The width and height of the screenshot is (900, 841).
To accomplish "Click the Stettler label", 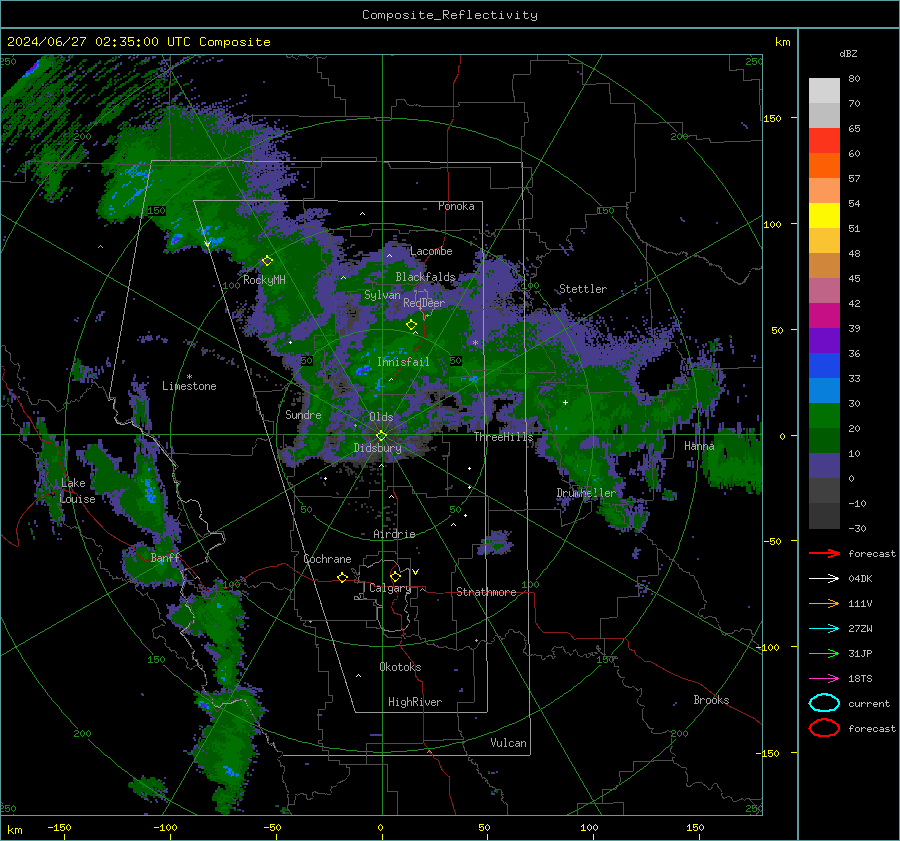I will (x=583, y=289).
